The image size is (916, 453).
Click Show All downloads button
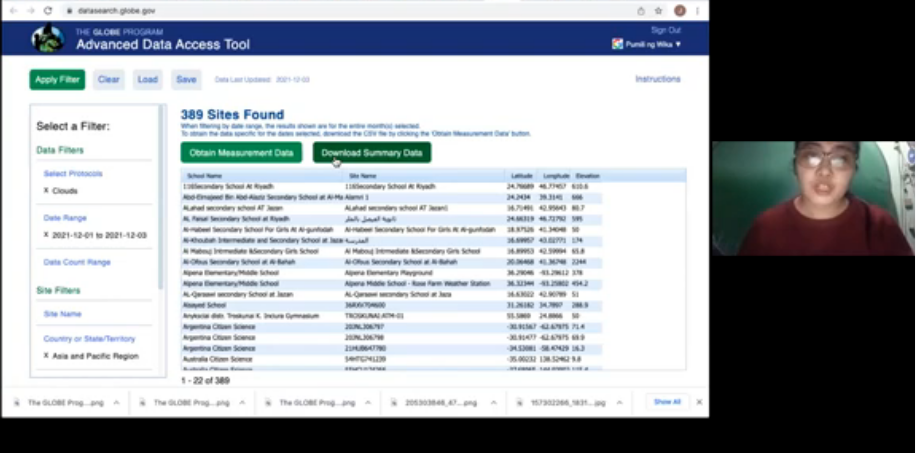667,402
